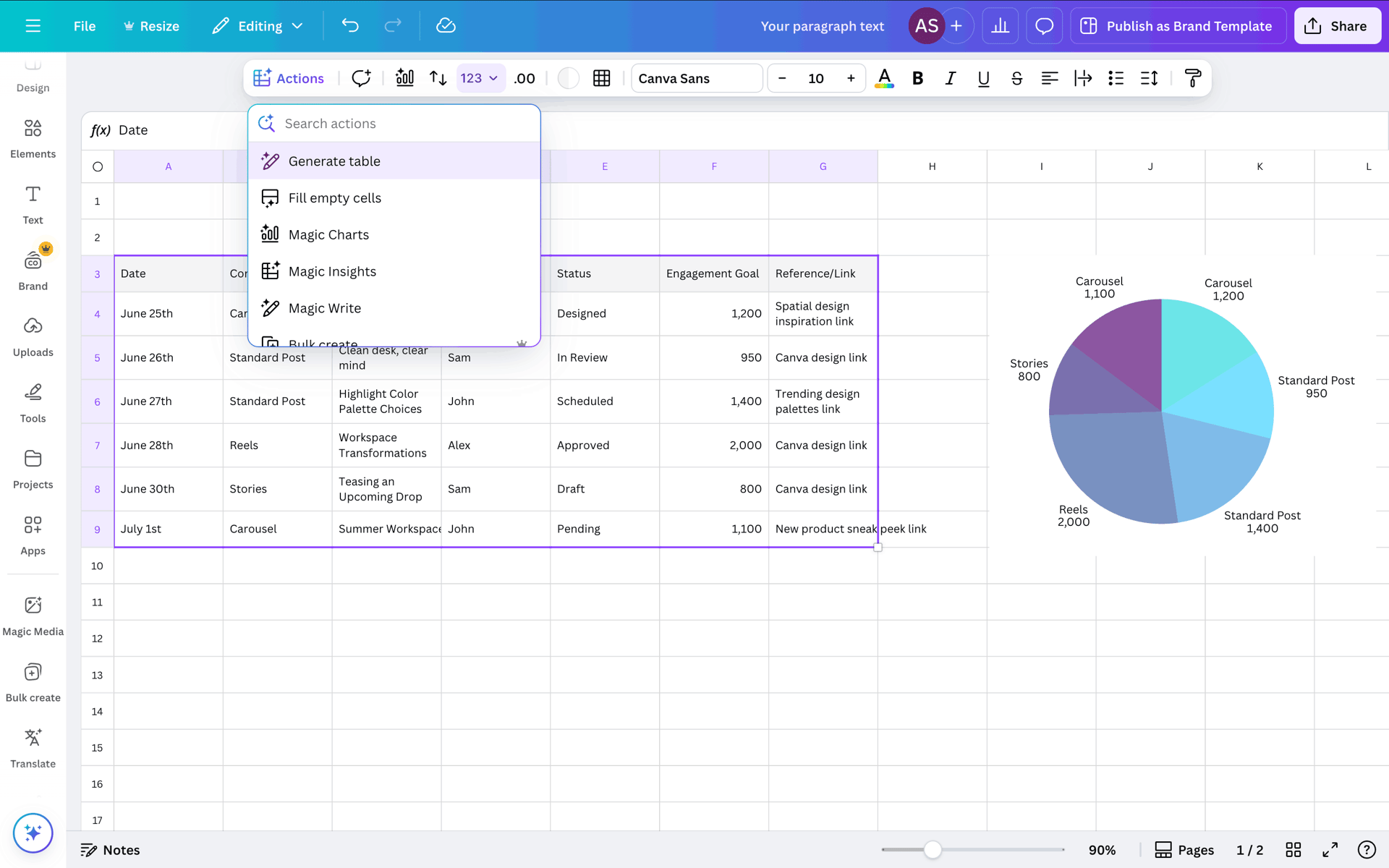1389x868 pixels.
Task: Redo the last undone action
Action: [393, 26]
